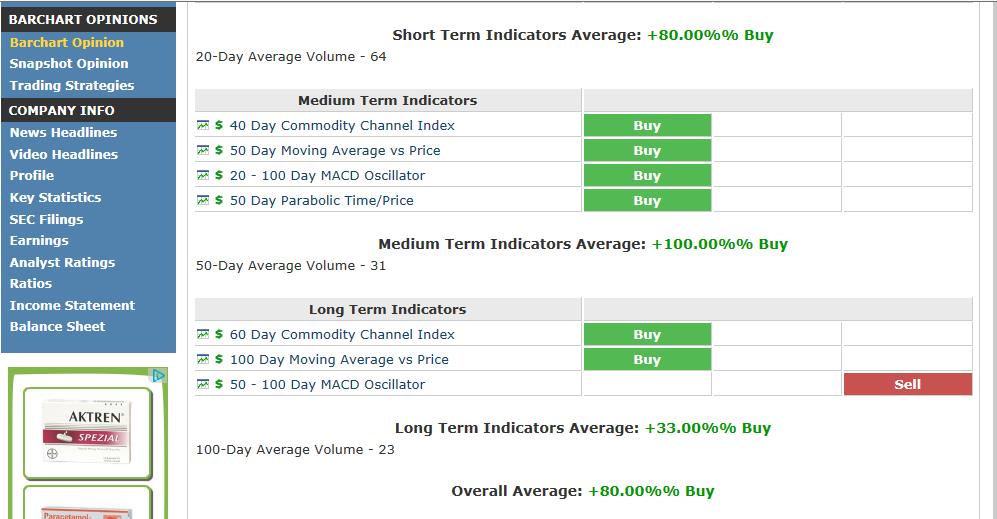The height and width of the screenshot is (519, 997).
Task: Click dollar icon beside 50 Day Moving Average
Action: (x=219, y=150)
